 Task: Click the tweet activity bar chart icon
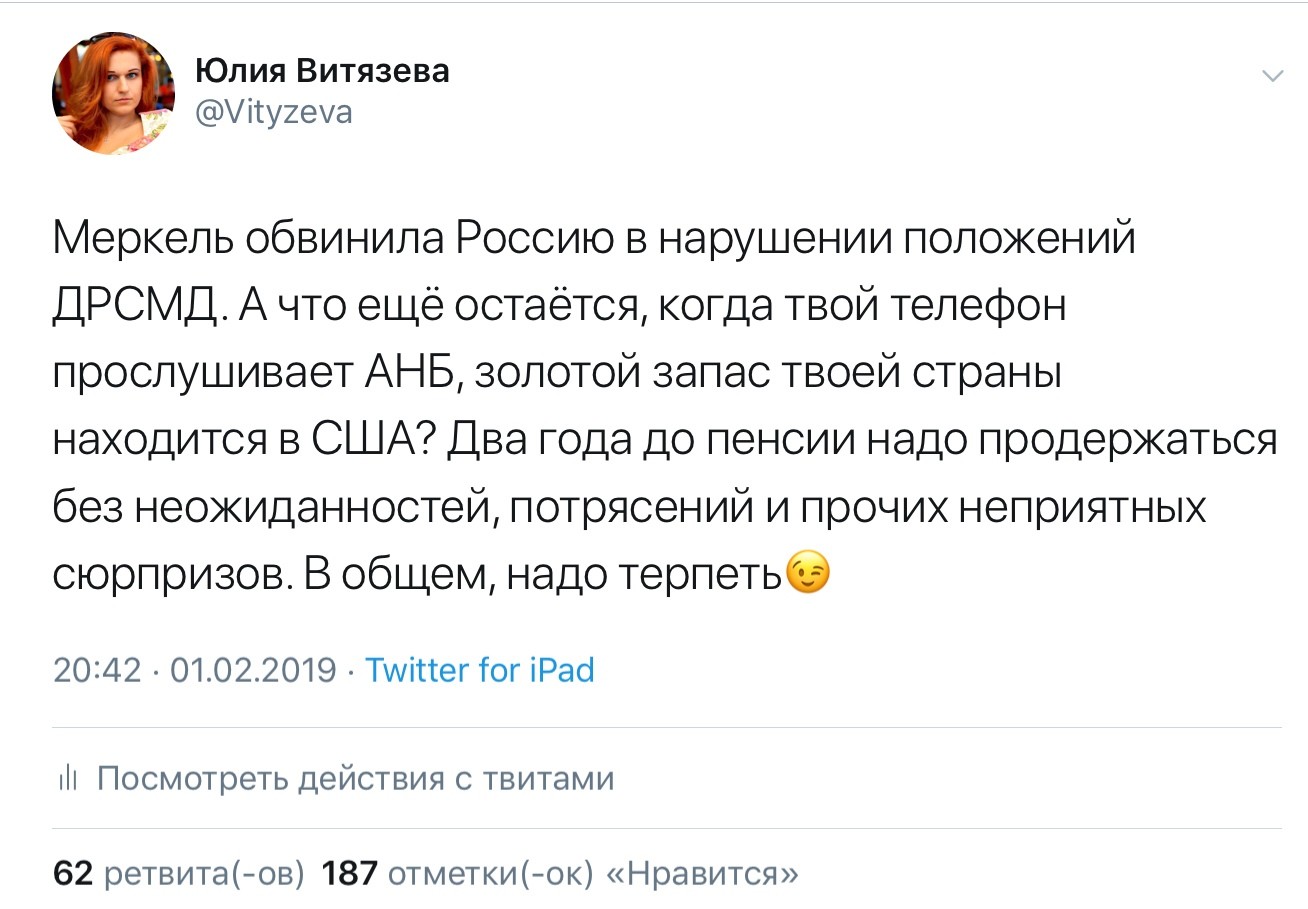[68, 779]
